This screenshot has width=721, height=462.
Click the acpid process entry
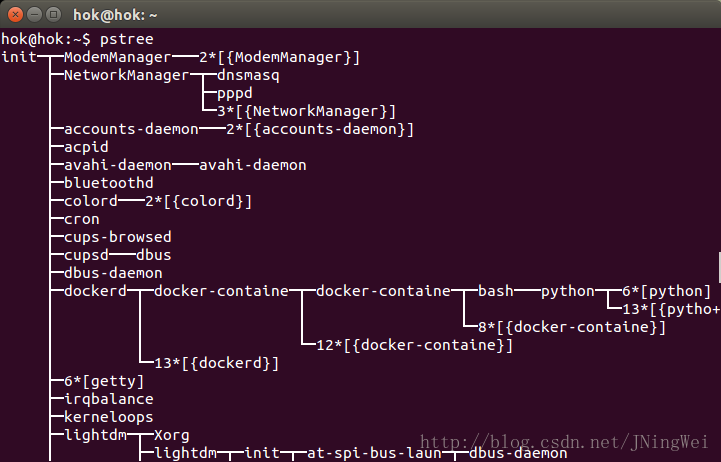(x=85, y=147)
